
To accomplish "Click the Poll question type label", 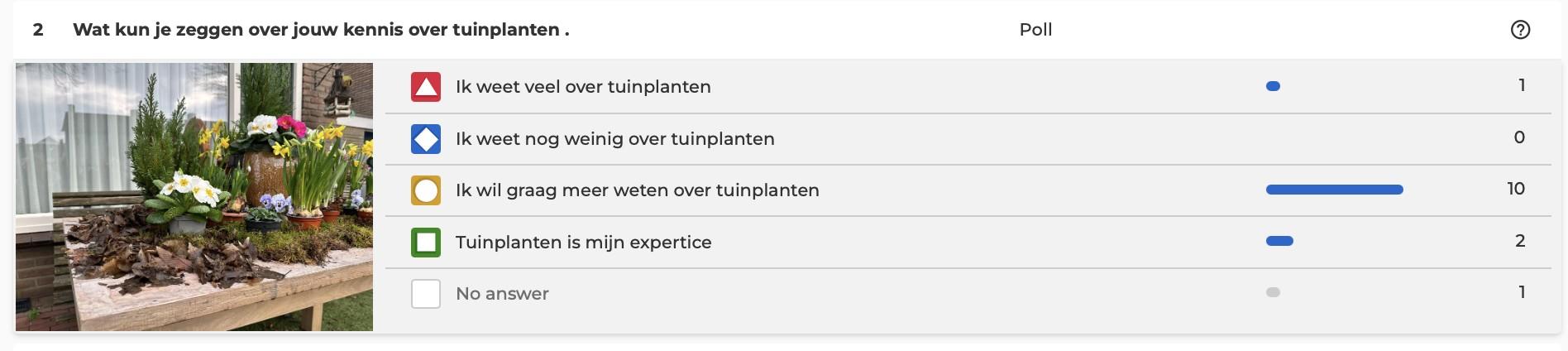I will pyautogui.click(x=1035, y=30).
